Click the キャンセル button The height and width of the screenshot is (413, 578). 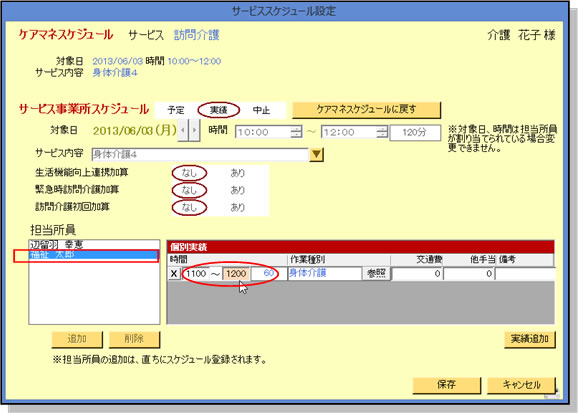click(x=521, y=385)
